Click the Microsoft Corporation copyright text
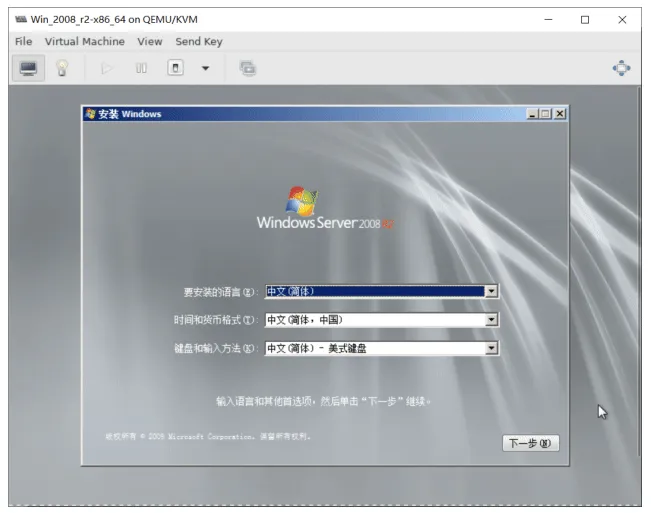The width and height of the screenshot is (651, 513). [x=208, y=436]
